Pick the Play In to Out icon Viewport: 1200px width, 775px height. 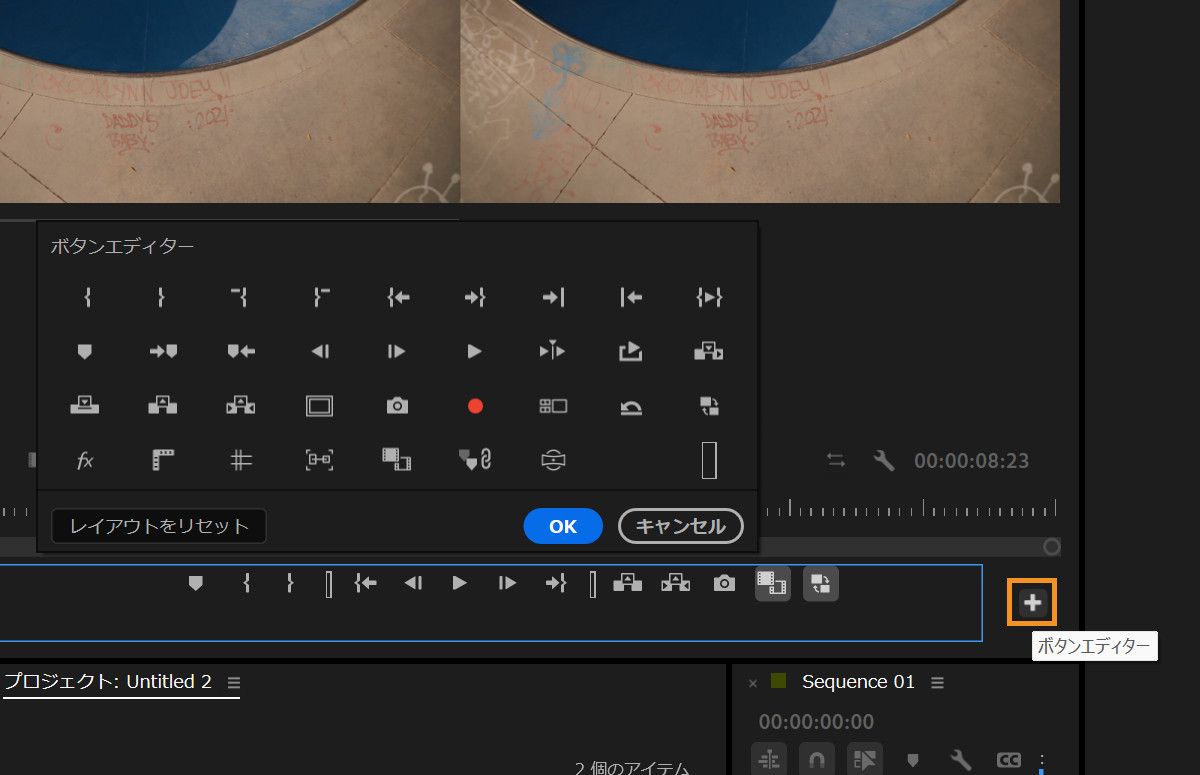coord(709,297)
